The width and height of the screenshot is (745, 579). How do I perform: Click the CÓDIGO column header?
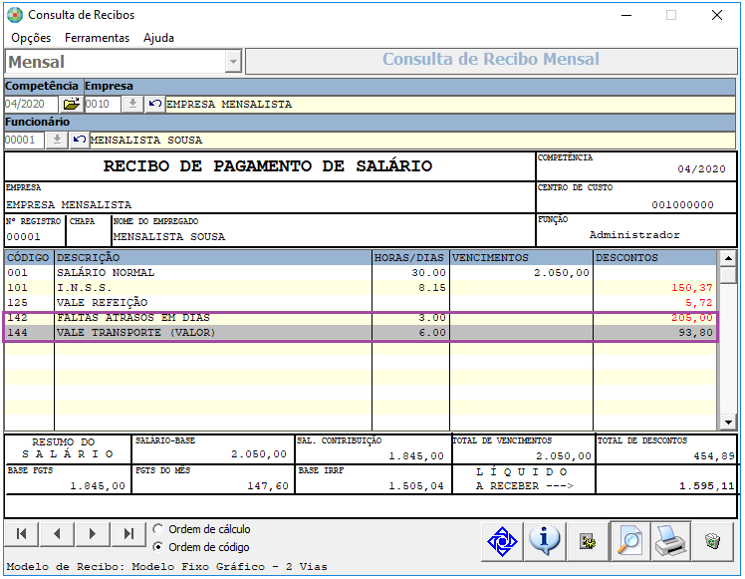pos(29,257)
